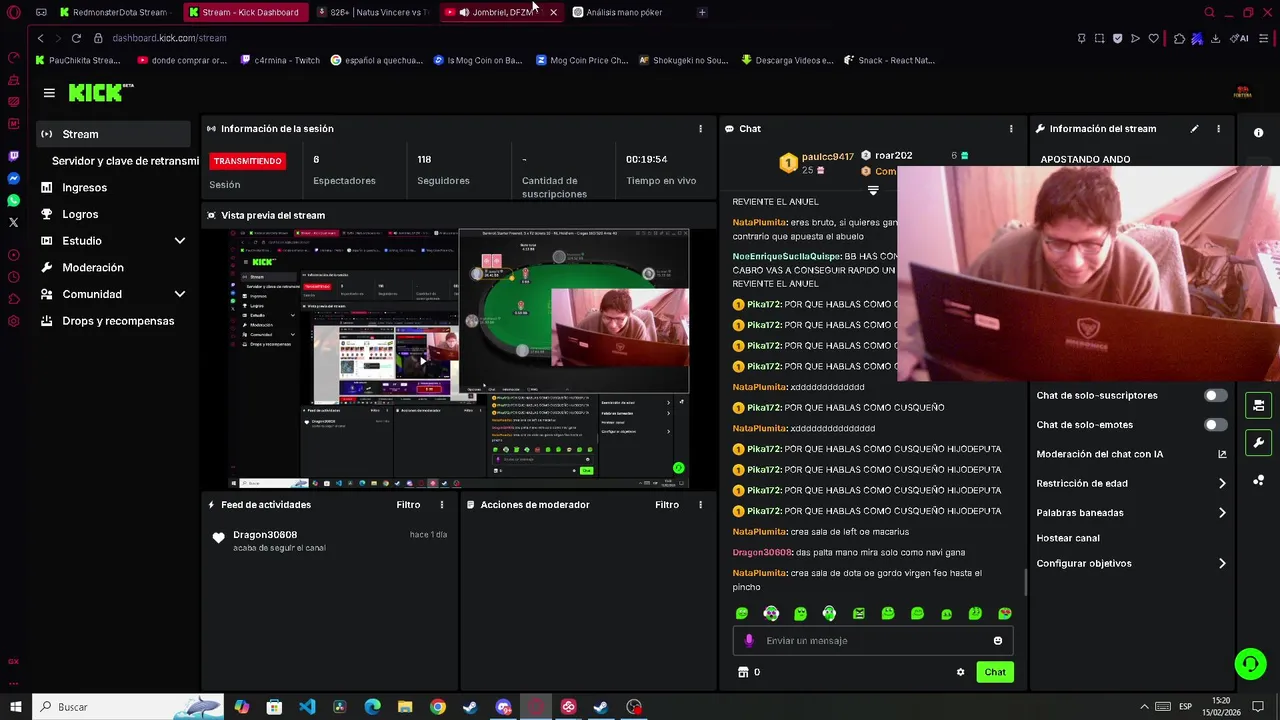Viewport: 1280px width, 720px height.
Task: Collapse chat viewers header arrow
Action: coord(873,190)
